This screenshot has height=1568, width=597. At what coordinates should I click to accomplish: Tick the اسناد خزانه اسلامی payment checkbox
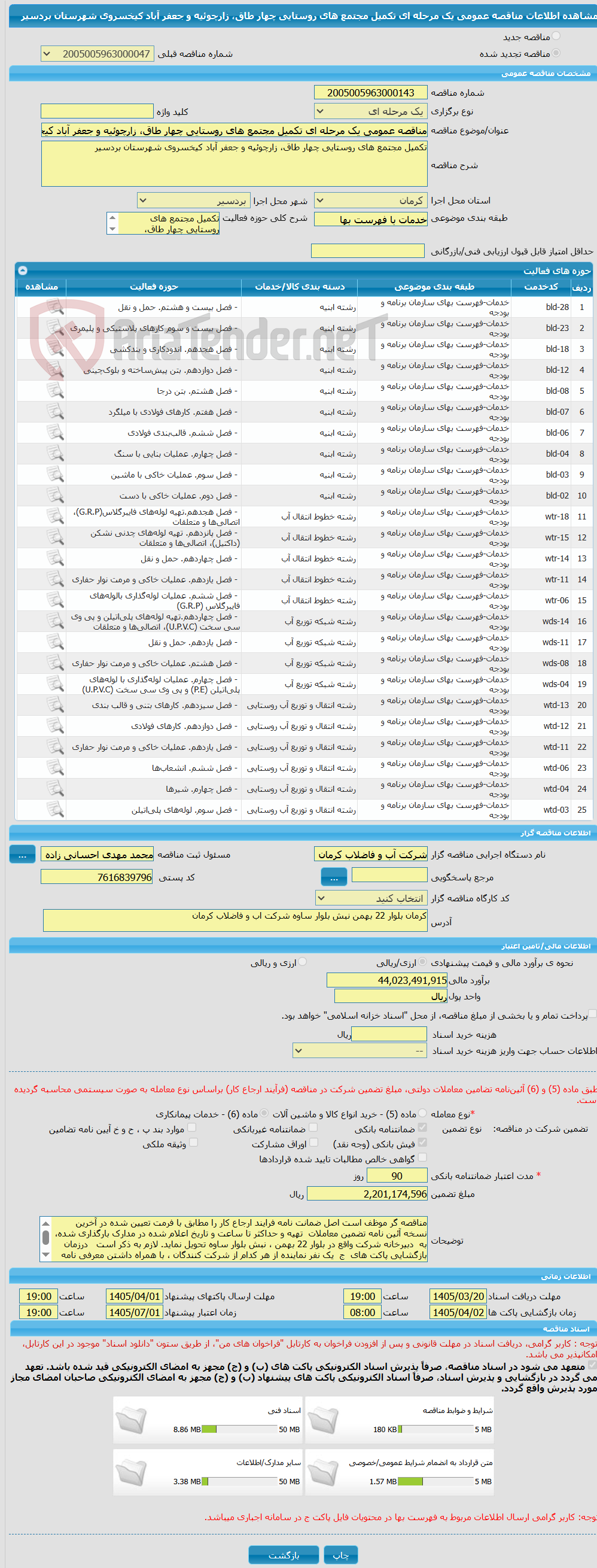tap(592, 1014)
